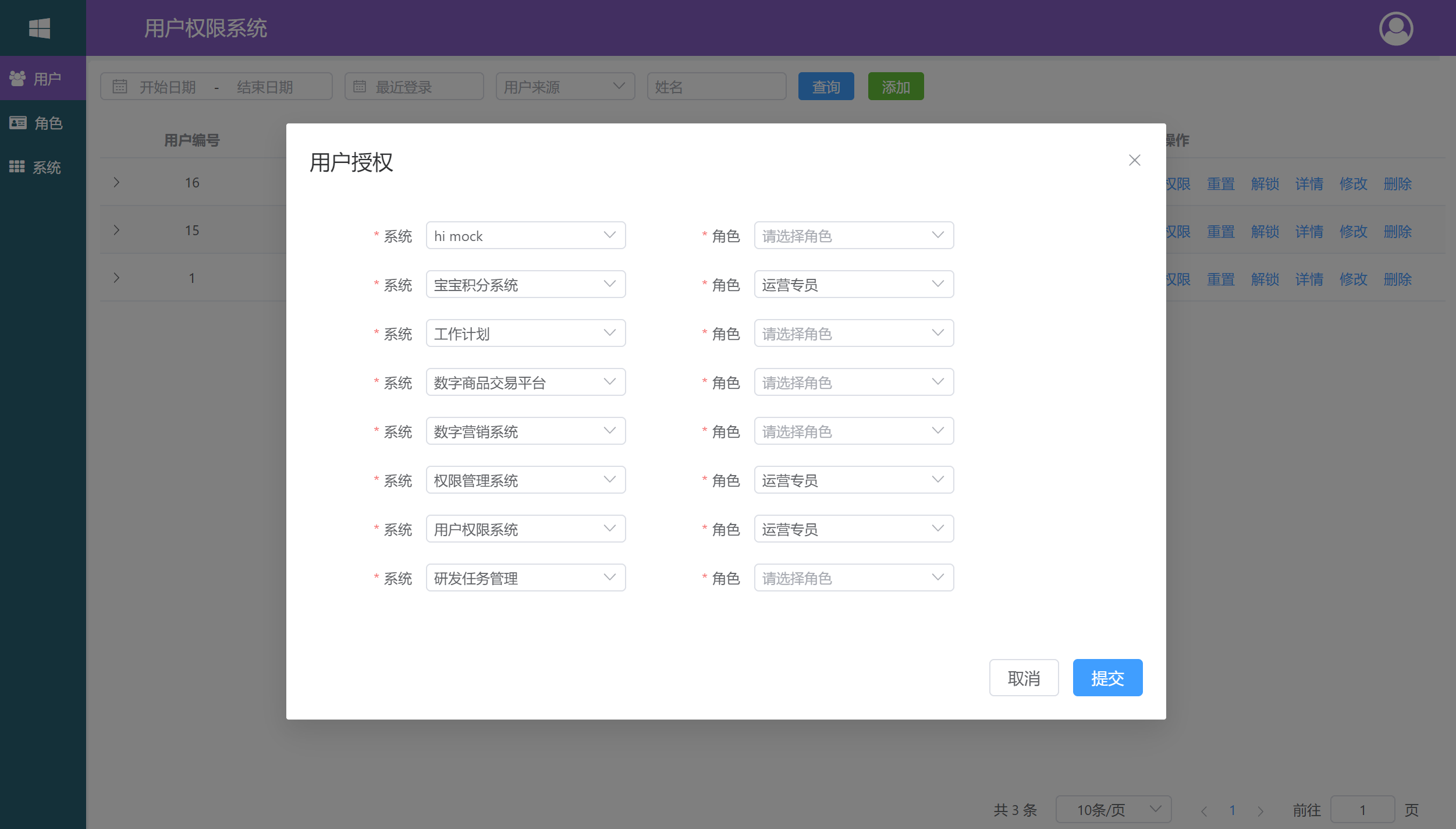The image size is (1456, 829).
Task: Change role 运营专员 for 用户权限系统
Action: click(854, 529)
